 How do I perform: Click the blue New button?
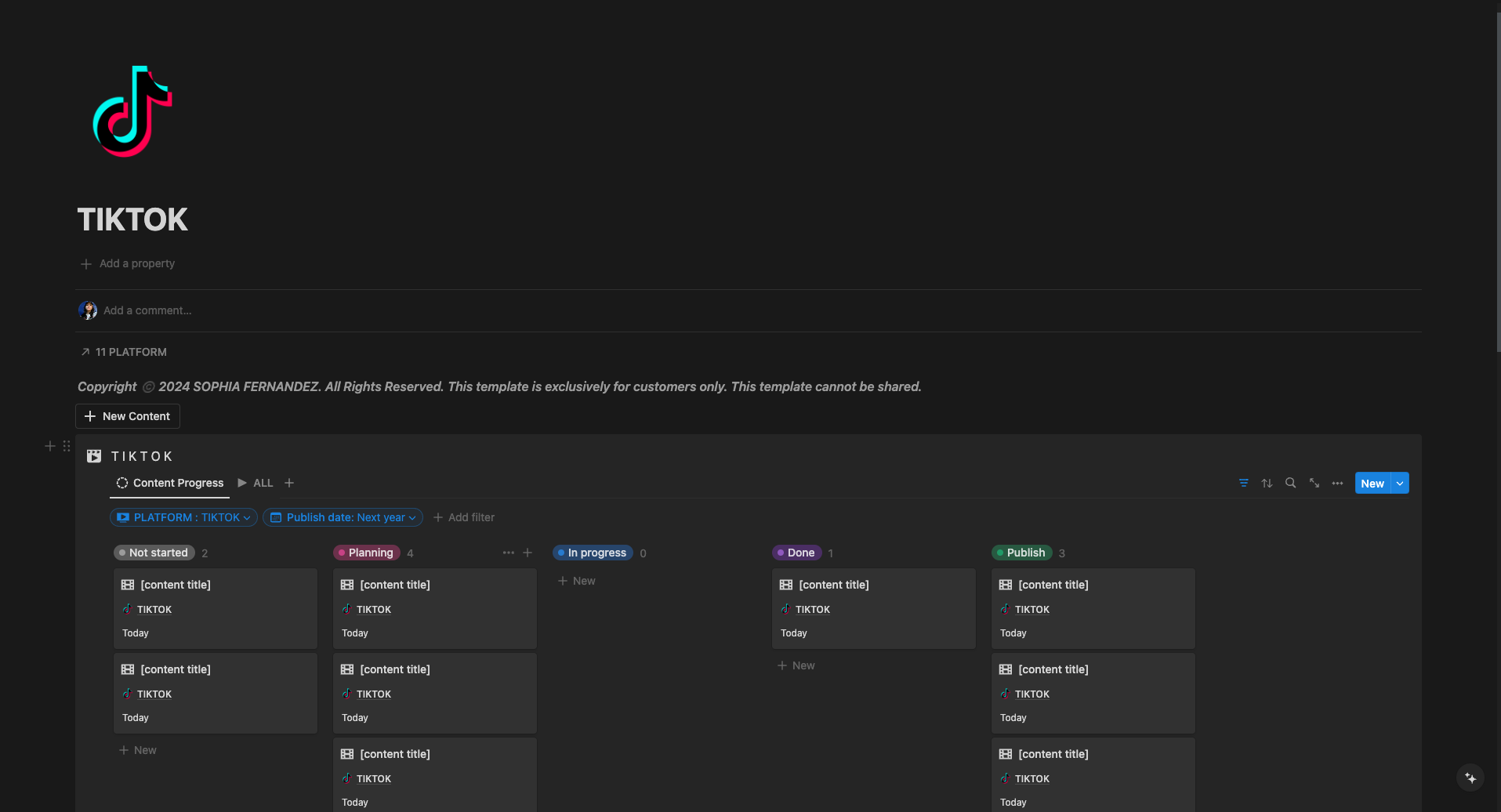tap(1372, 483)
